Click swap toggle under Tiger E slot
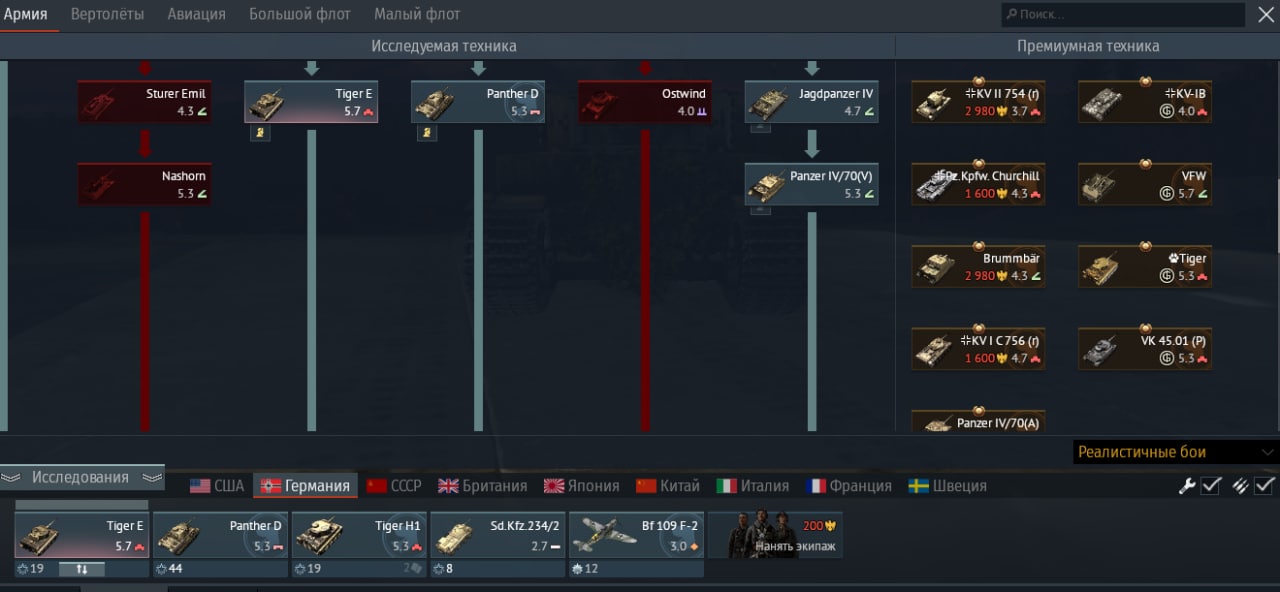The width and height of the screenshot is (1280, 592). point(82,569)
